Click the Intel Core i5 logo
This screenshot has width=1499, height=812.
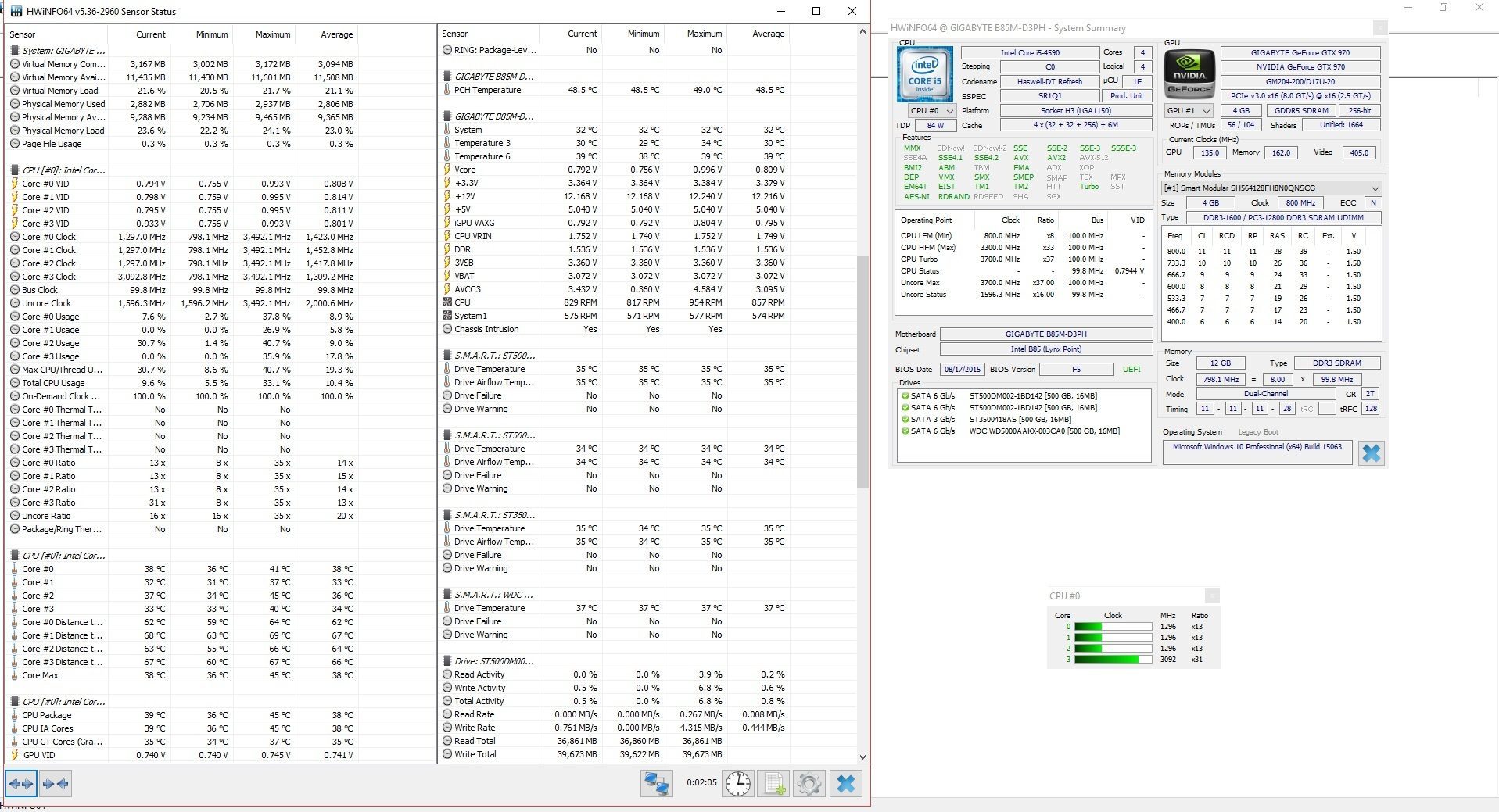pyautogui.click(x=924, y=74)
